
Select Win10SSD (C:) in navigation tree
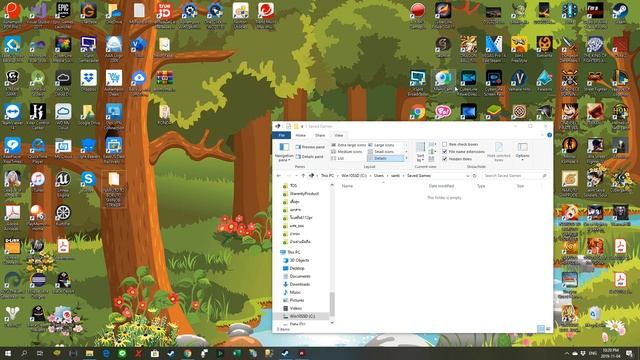302,316
